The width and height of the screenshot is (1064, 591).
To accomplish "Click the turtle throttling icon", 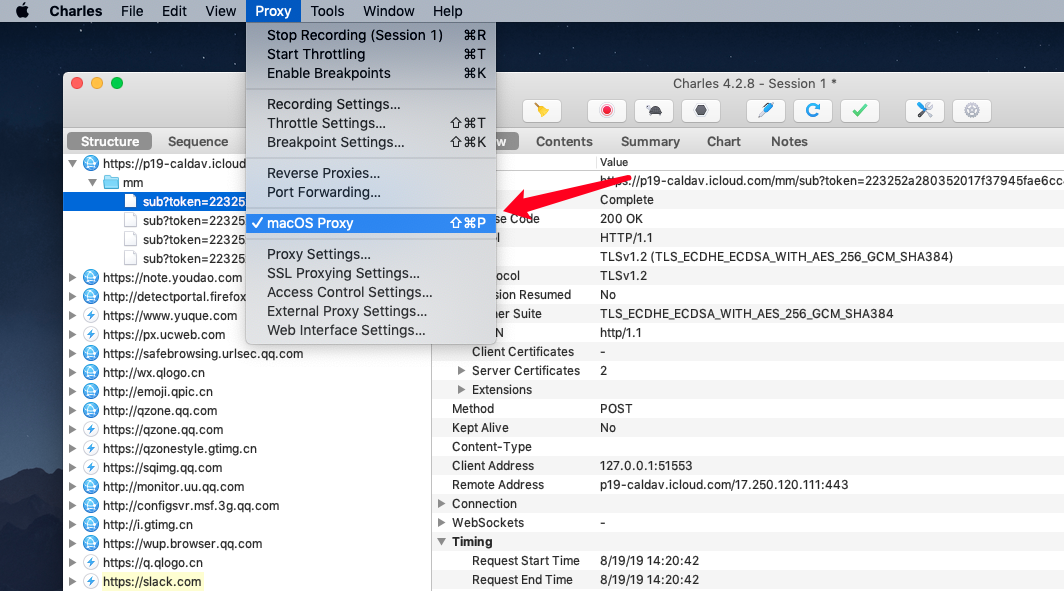I will (x=653, y=111).
